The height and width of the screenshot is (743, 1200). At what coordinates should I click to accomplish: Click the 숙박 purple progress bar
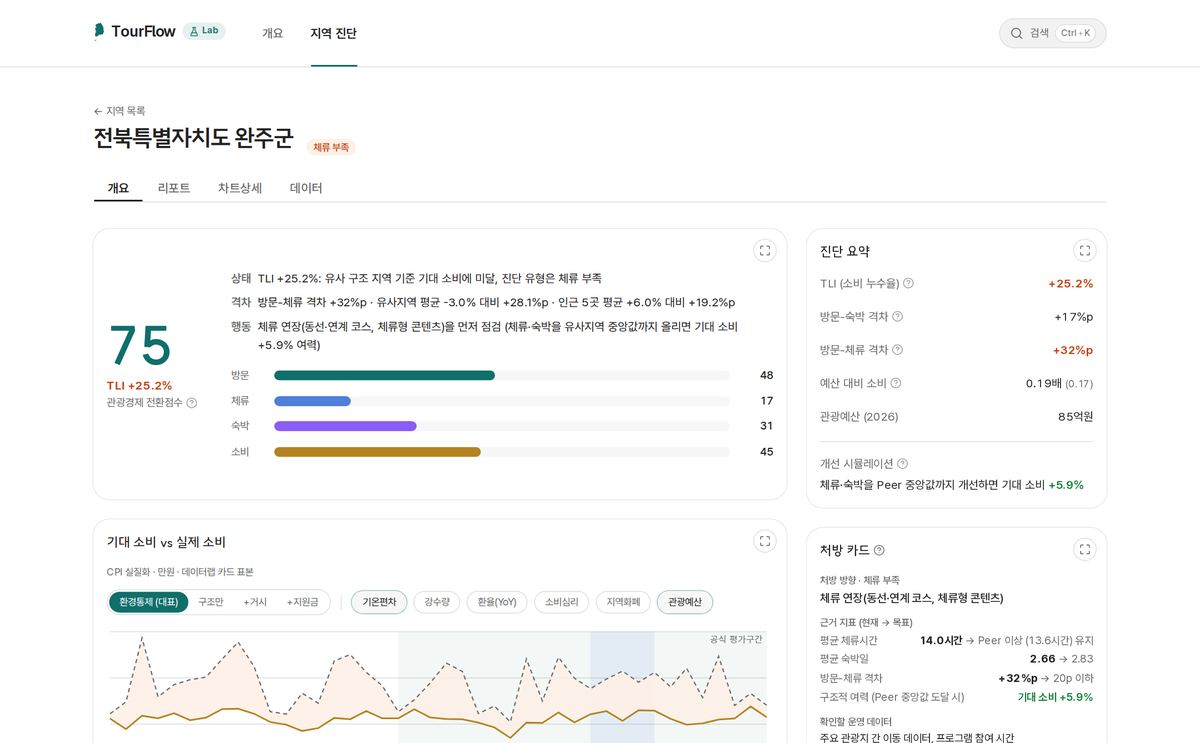tap(345, 426)
